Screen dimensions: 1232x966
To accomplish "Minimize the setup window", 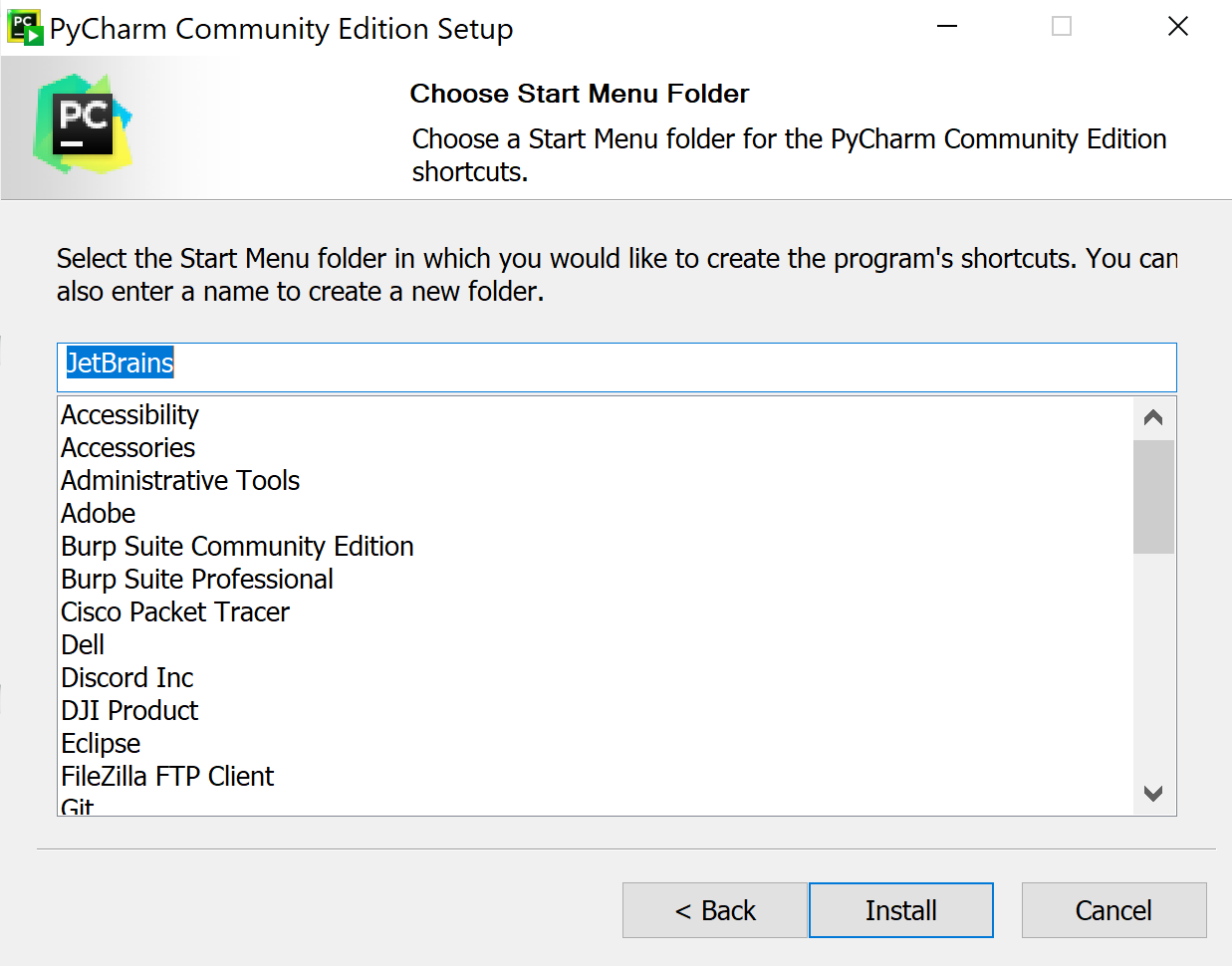I will coord(947,27).
